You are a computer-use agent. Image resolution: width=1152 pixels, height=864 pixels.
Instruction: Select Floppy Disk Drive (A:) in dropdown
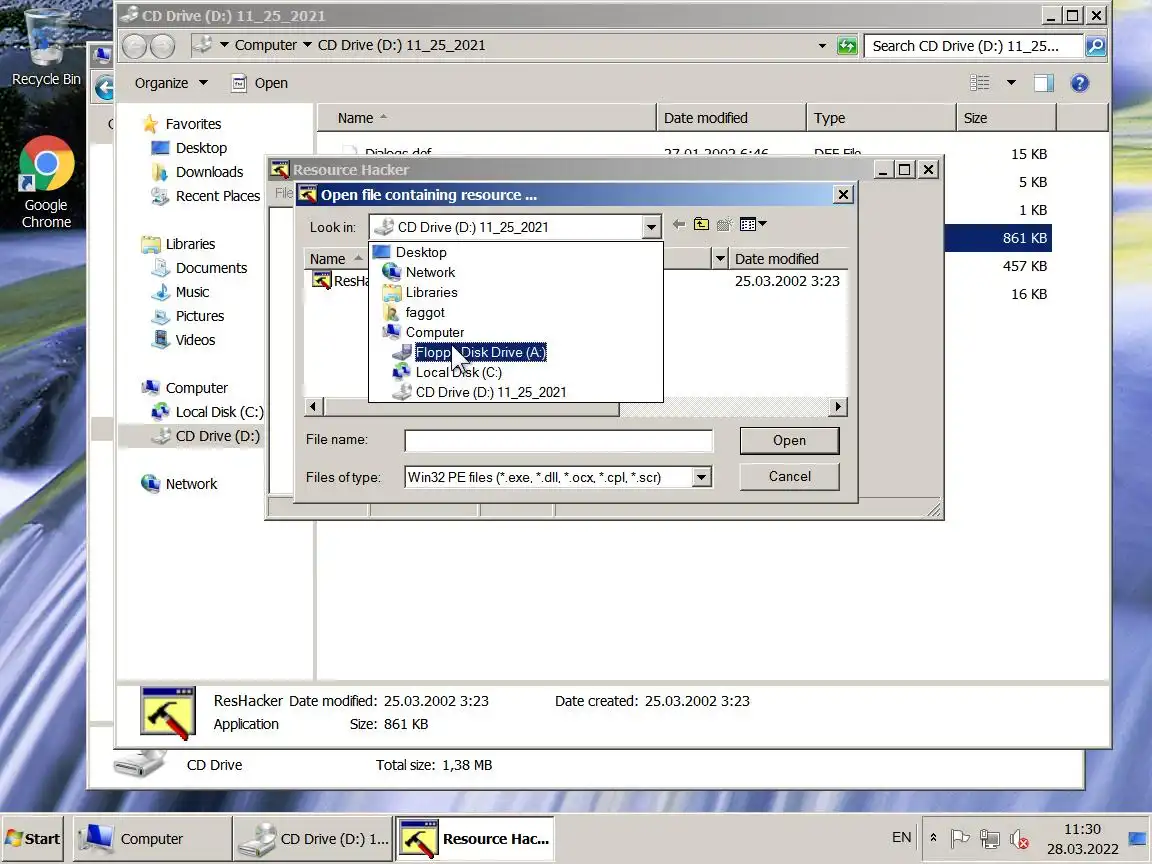coord(480,353)
